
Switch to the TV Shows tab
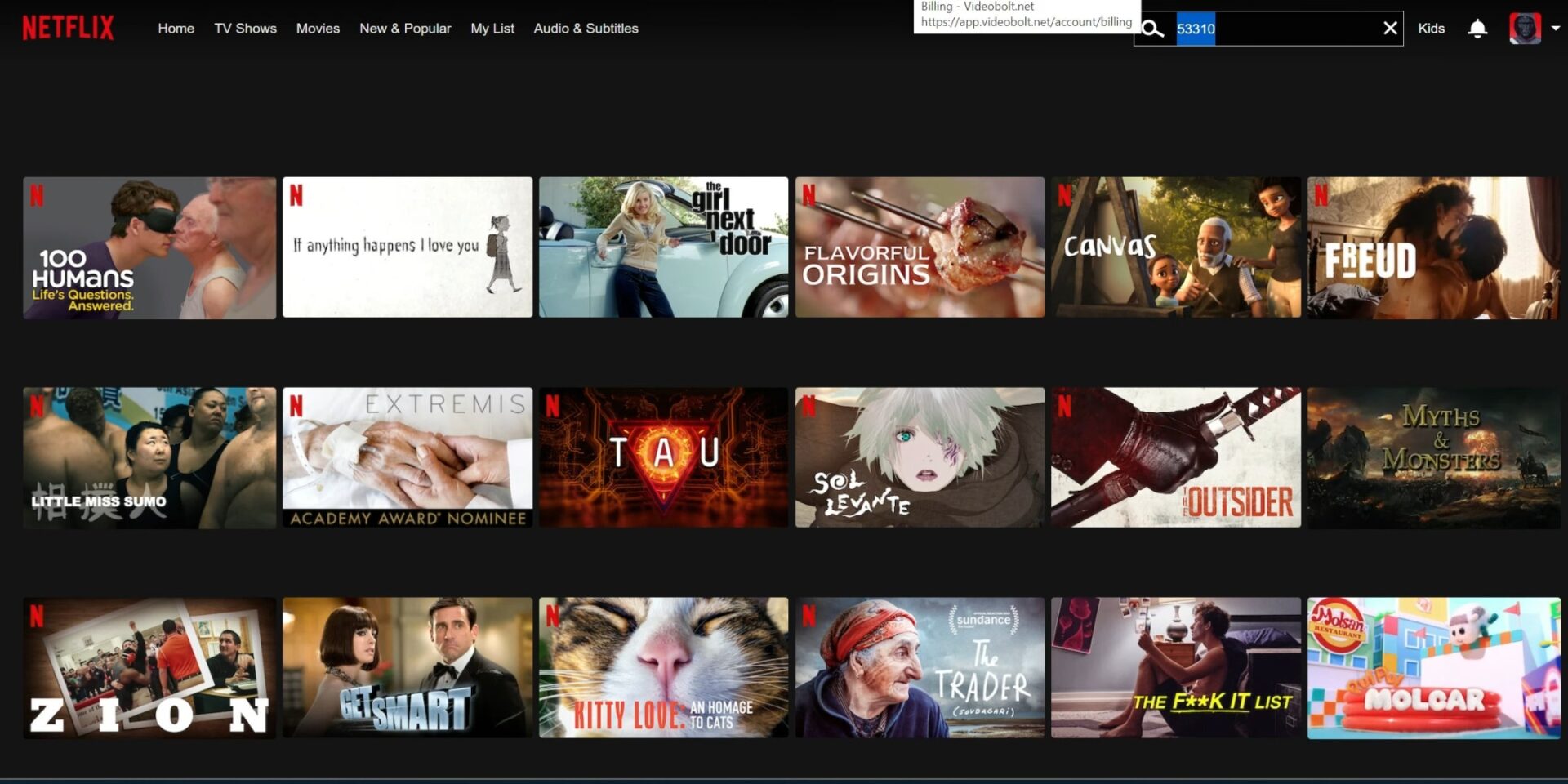245,28
